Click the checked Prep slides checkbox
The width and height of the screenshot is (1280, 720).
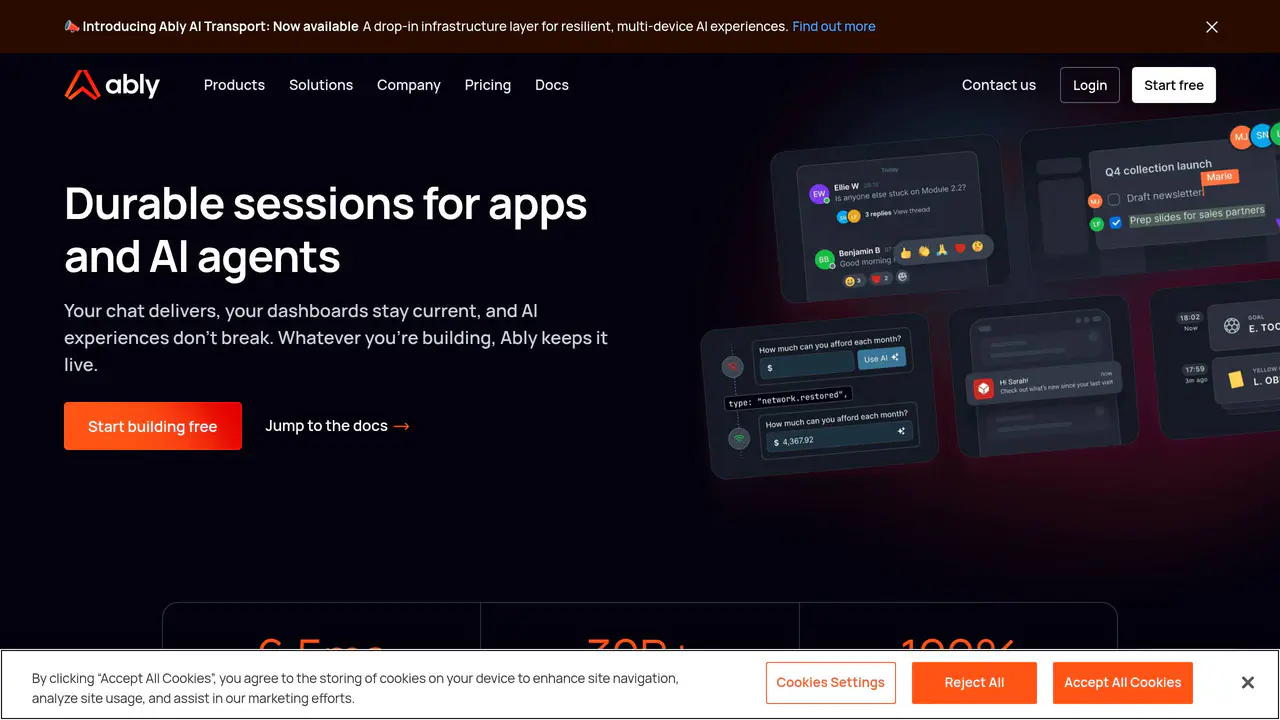pos(1116,222)
